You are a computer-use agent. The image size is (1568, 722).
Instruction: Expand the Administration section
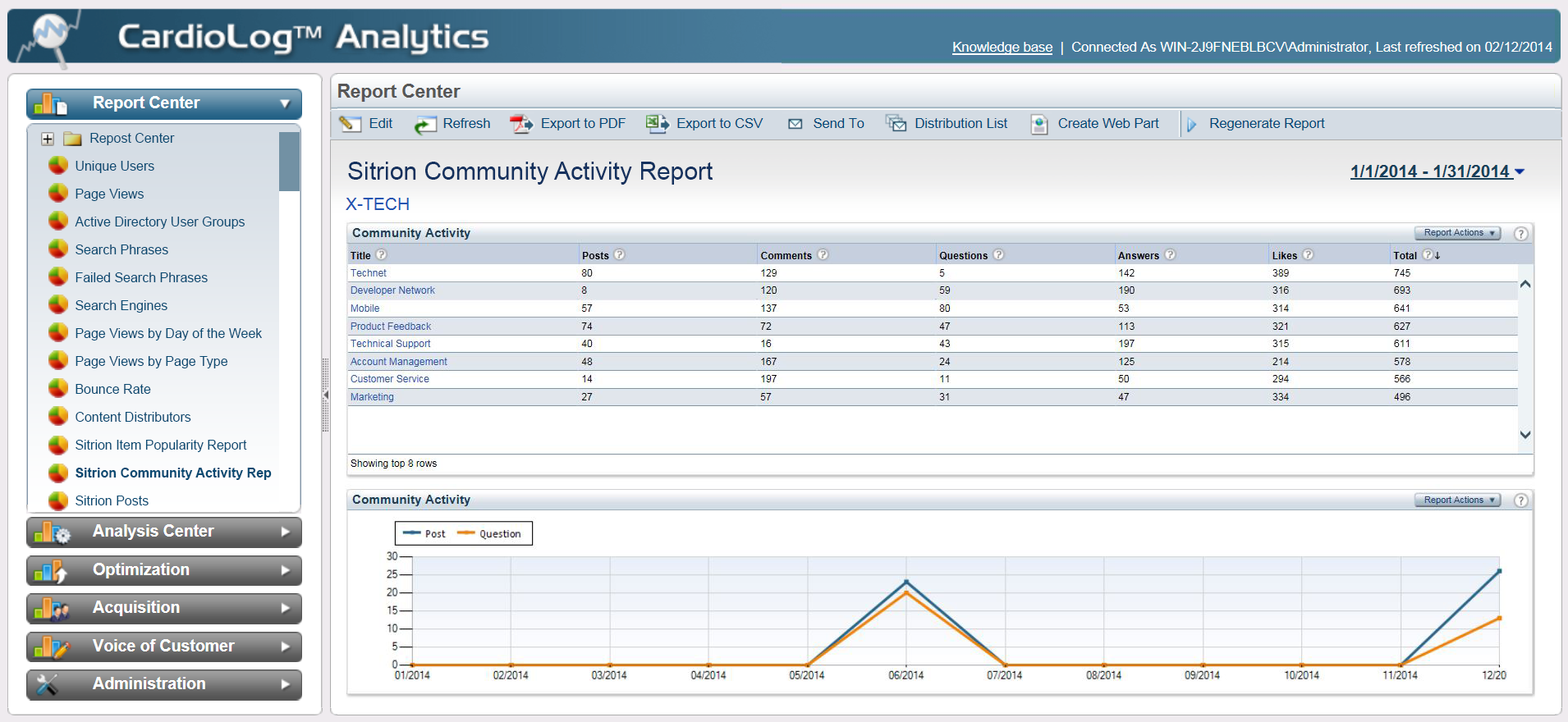coord(285,684)
